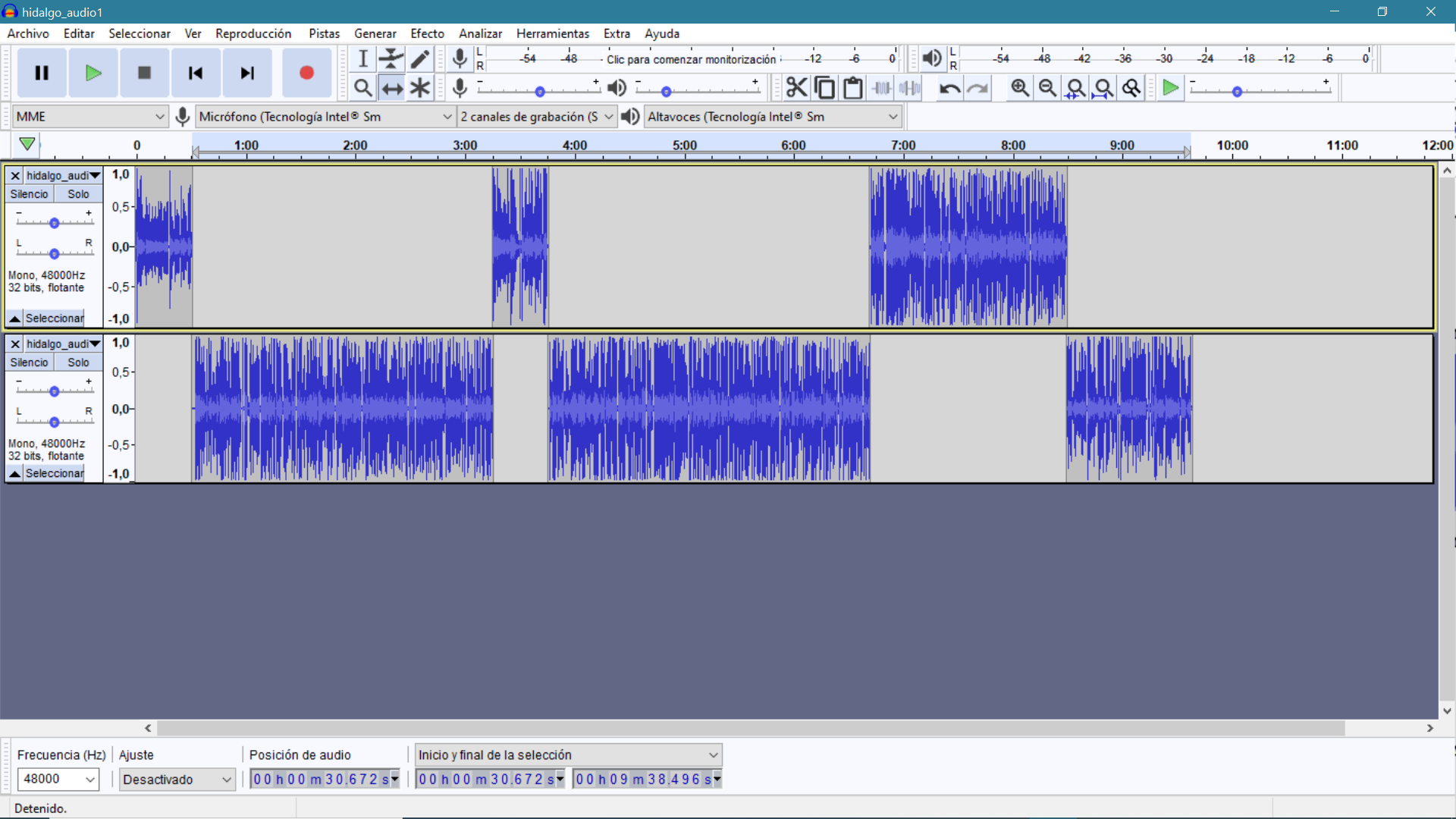Select the Envelope tool

(x=391, y=59)
